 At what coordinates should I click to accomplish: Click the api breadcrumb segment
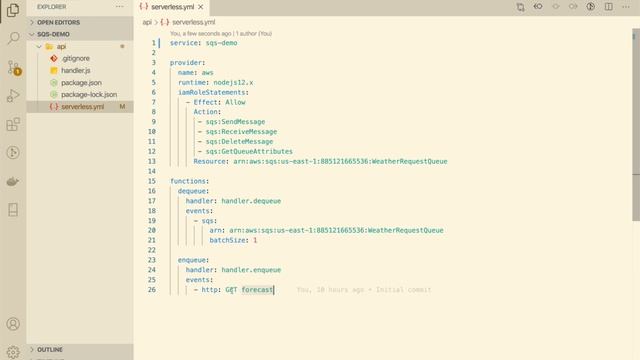pyautogui.click(x=147, y=22)
